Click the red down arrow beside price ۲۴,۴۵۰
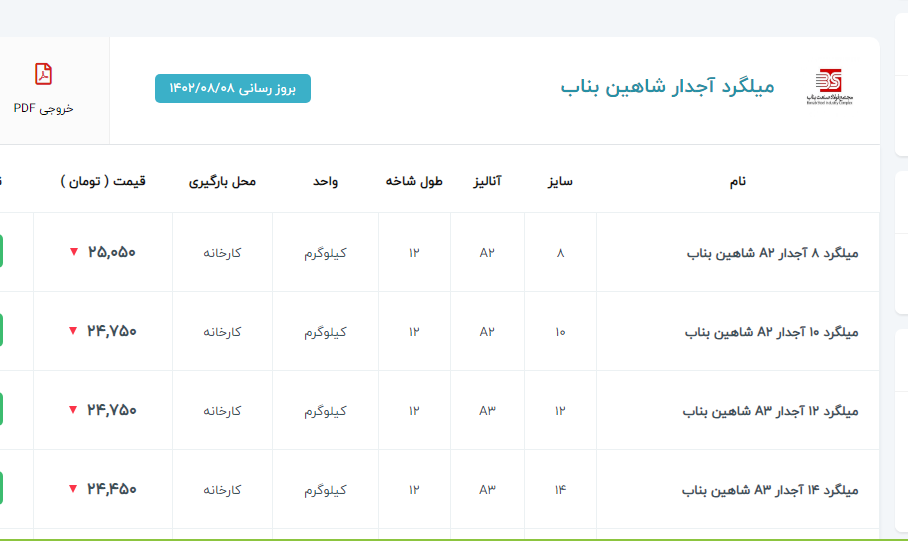Screen dimensions: 908x541 [73, 489]
